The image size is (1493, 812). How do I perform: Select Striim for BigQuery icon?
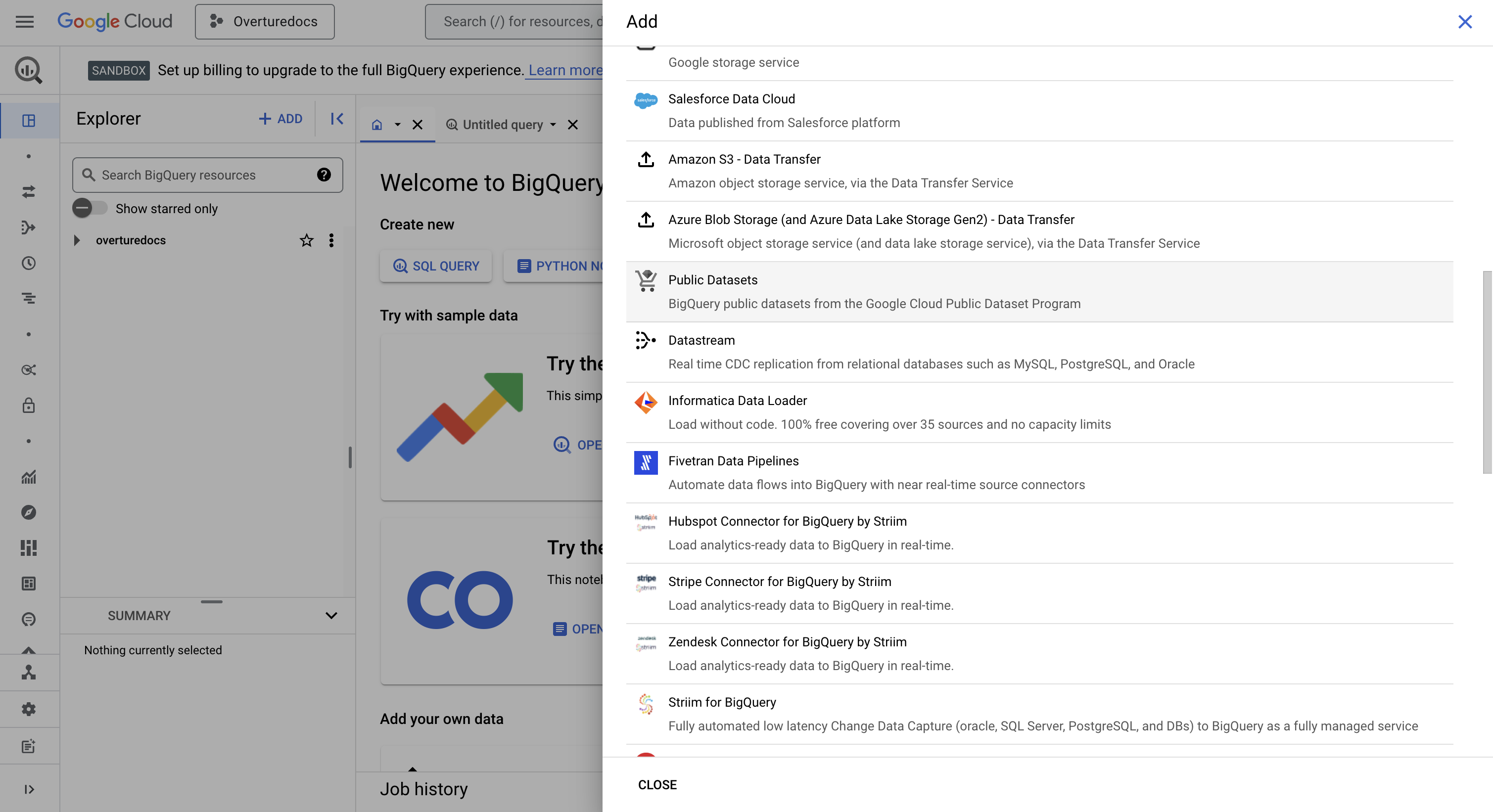[x=646, y=704]
